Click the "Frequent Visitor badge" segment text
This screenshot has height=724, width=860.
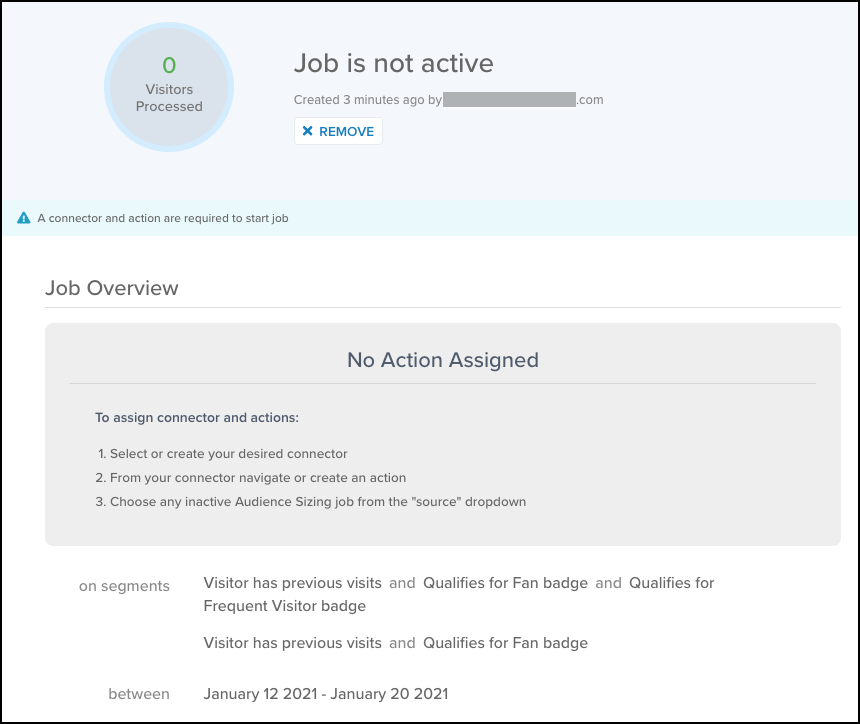(284, 605)
